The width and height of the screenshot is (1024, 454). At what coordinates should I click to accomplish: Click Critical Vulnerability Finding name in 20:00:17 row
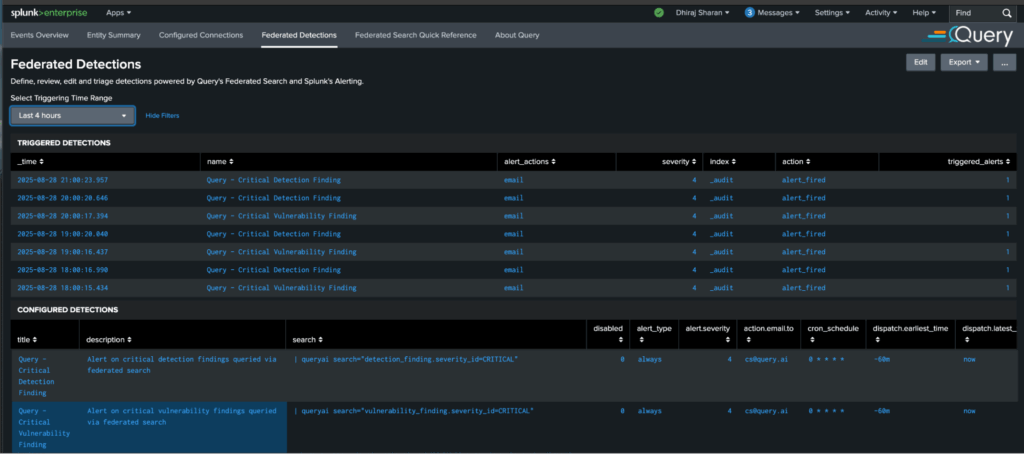[281, 216]
